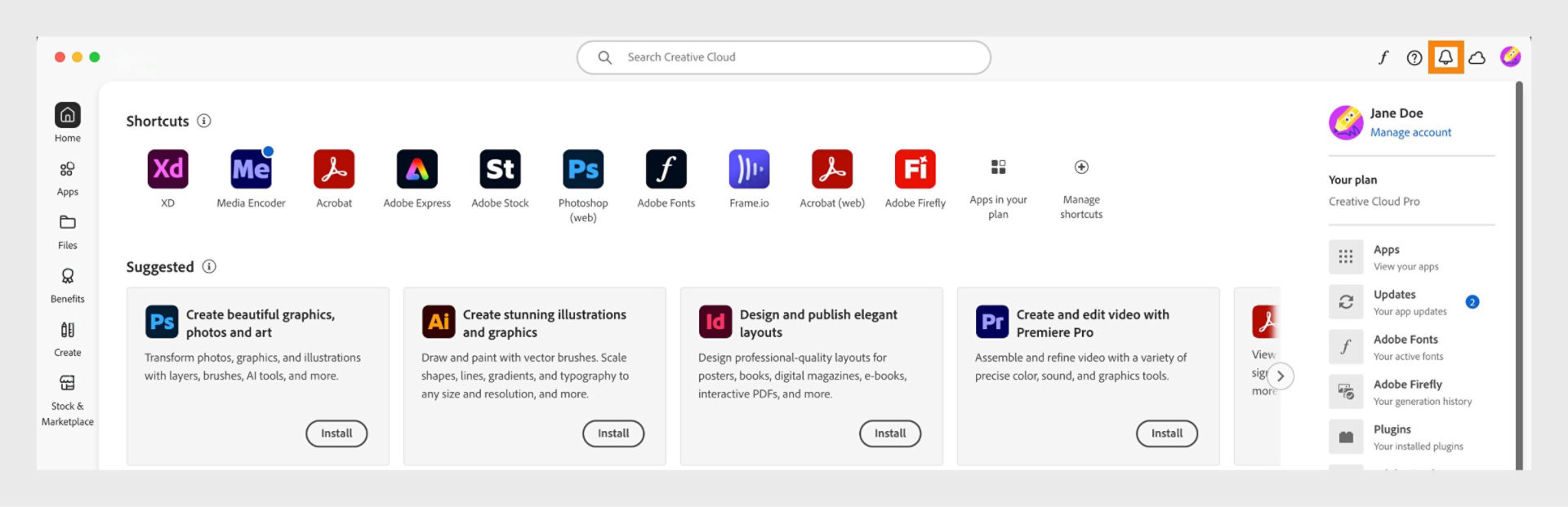
Task: Click Manage shortcuts plus icon
Action: point(1081,167)
